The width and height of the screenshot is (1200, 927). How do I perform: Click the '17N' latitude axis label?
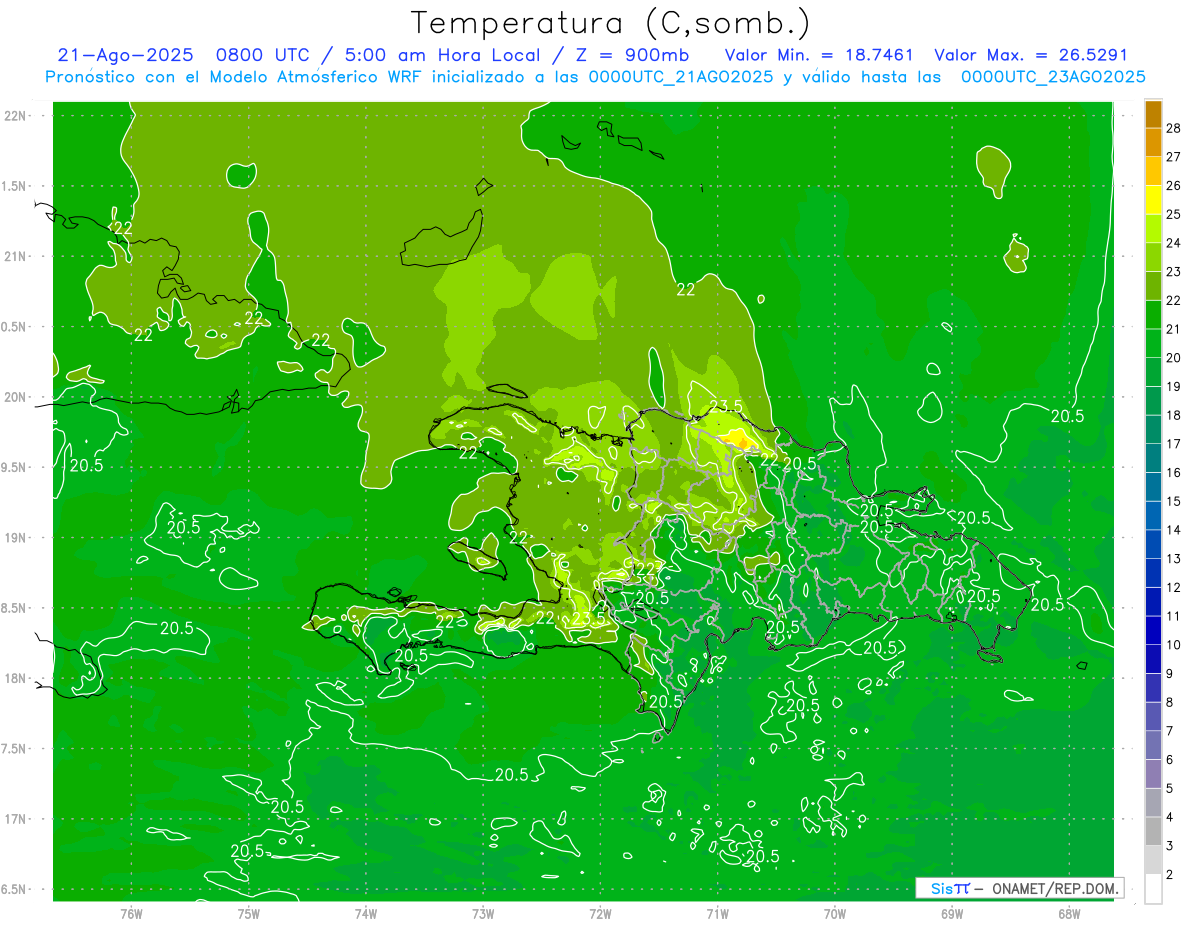(16, 819)
